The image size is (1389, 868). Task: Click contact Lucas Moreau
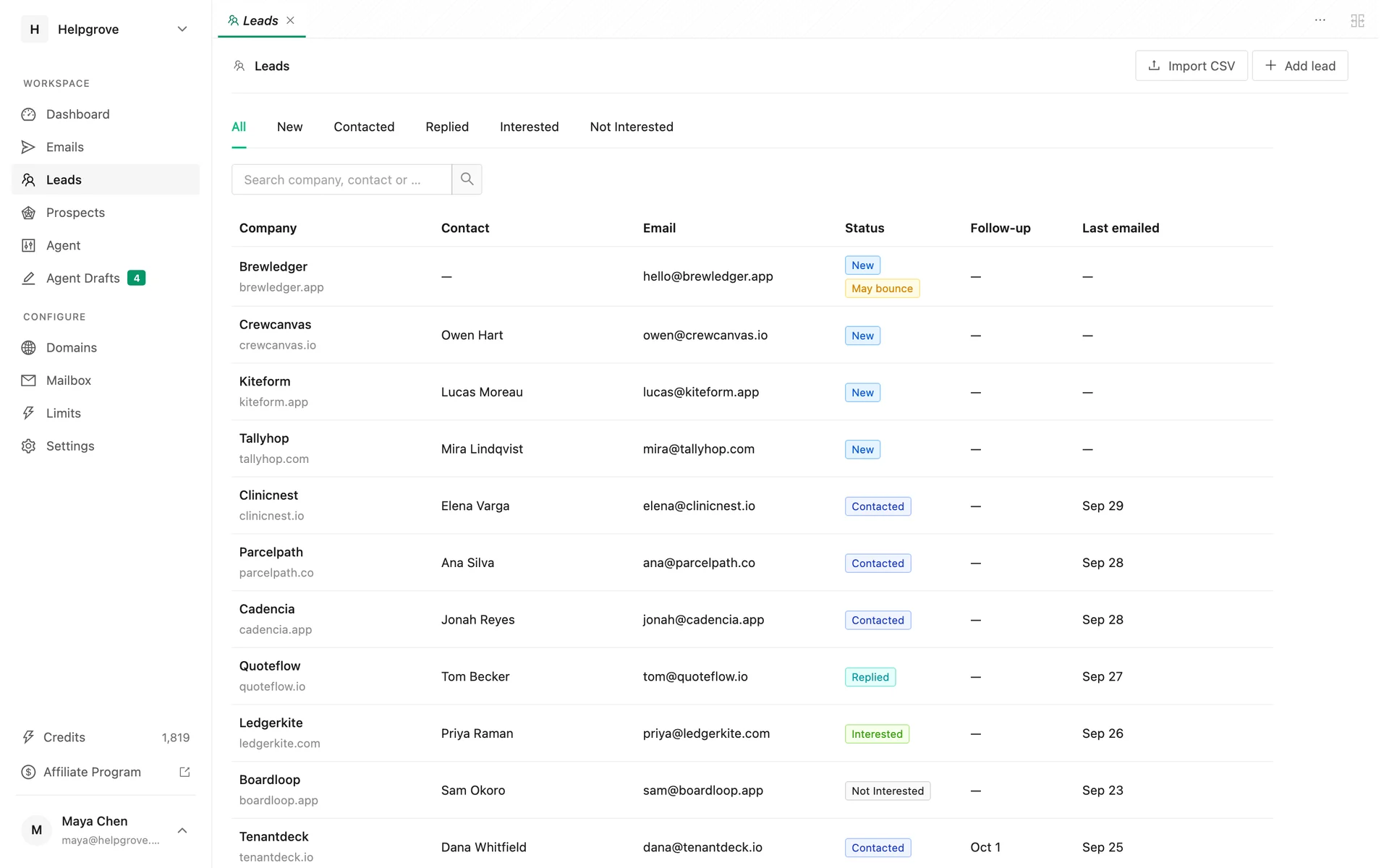pos(482,392)
